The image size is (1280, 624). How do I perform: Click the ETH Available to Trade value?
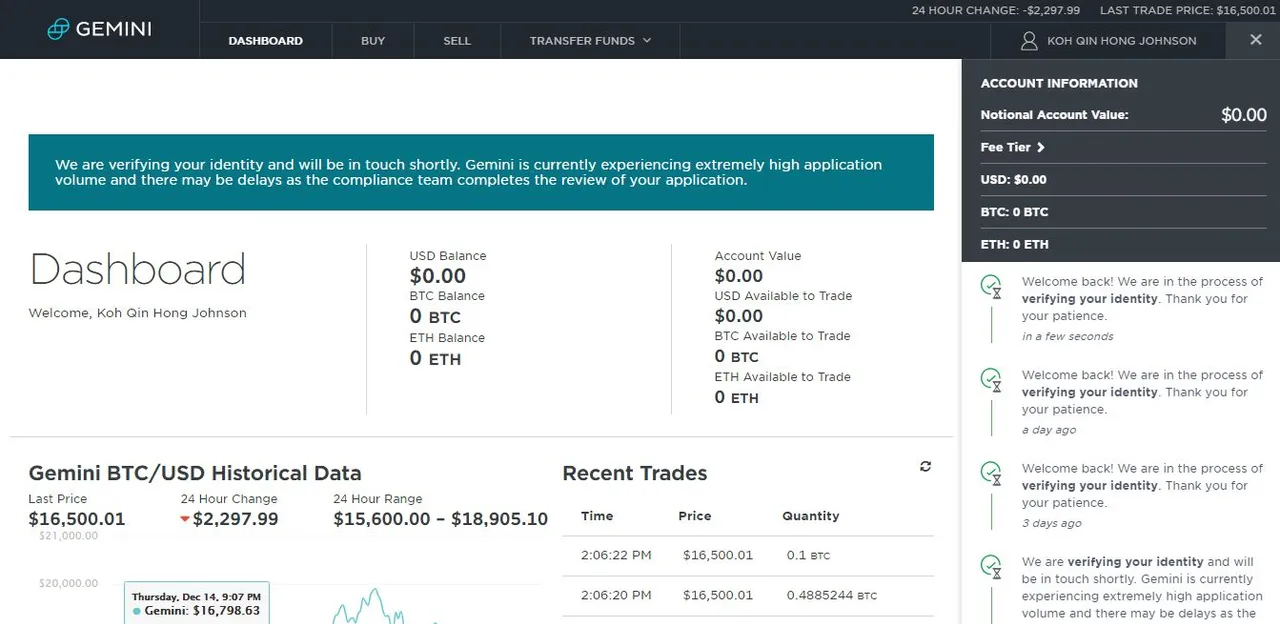[736, 398]
